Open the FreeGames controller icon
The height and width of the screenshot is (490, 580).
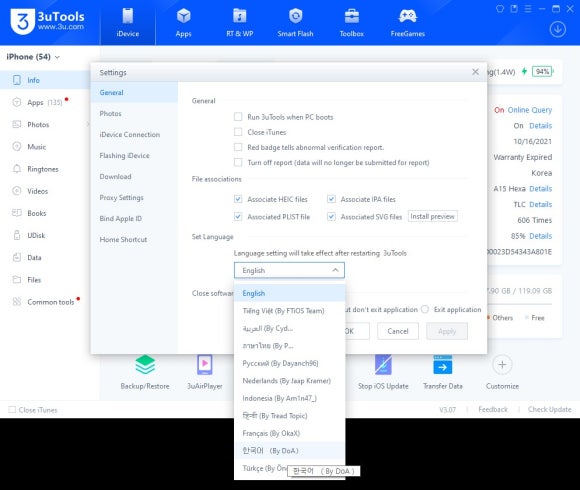[x=408, y=16]
